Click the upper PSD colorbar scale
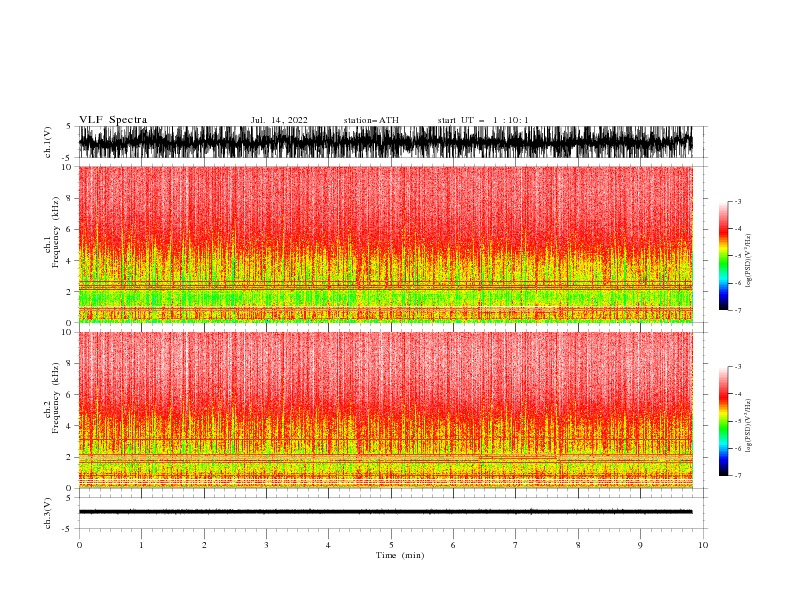 (x=724, y=256)
